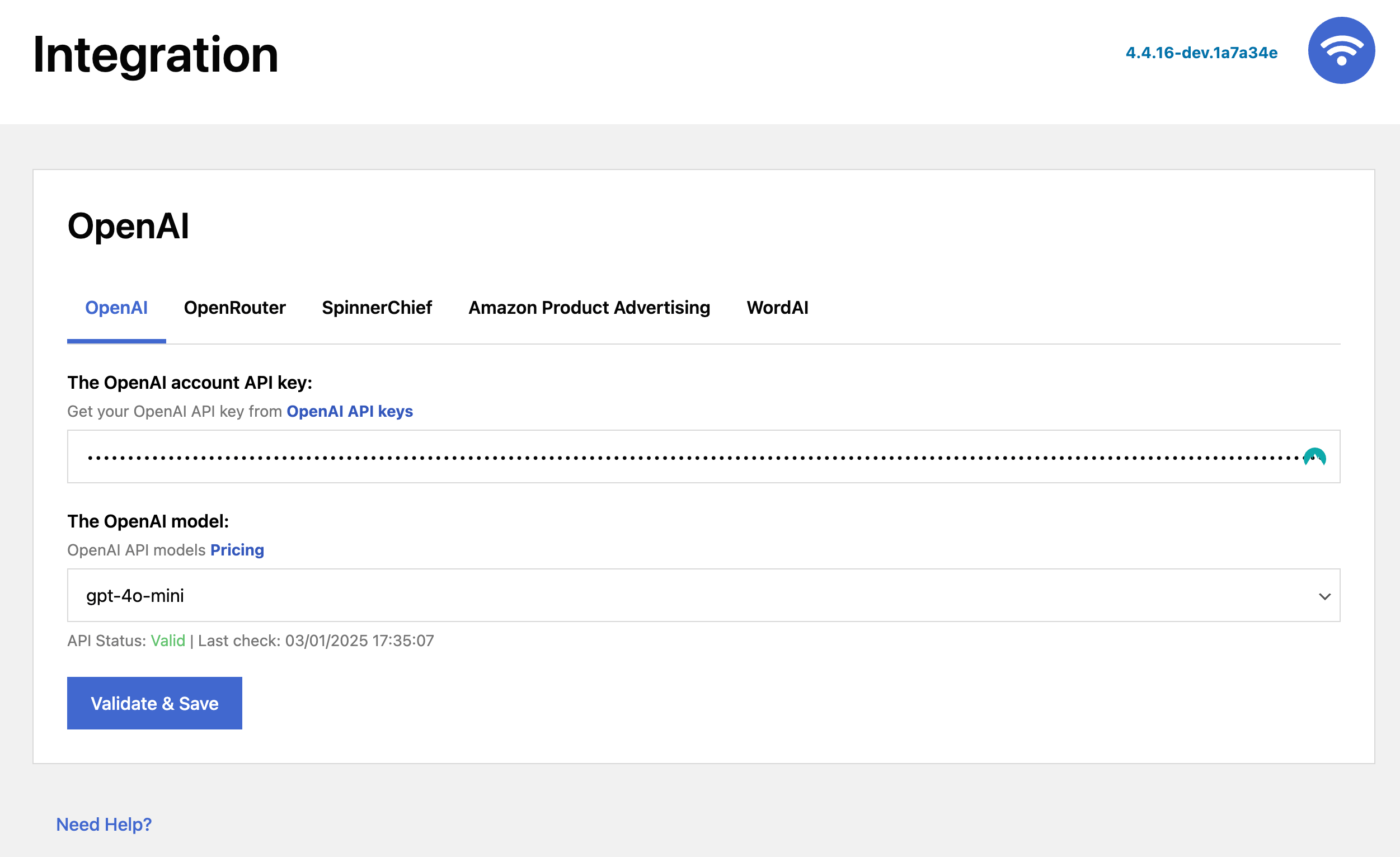1400x857 pixels.
Task: Click the Integration page heading
Action: pyautogui.click(x=156, y=54)
